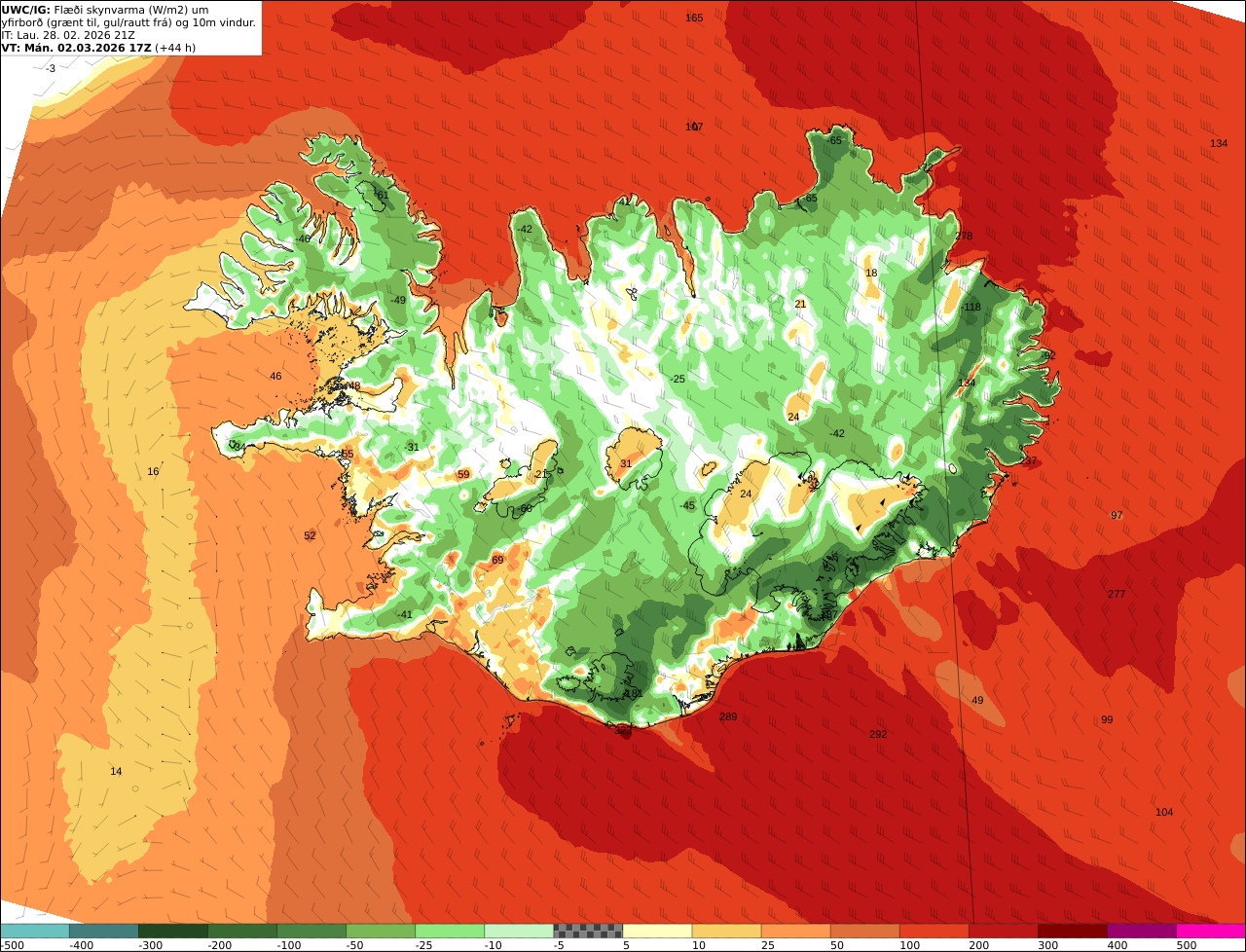This screenshot has width=1246, height=952.
Task: Click the purple 400 to 500 legend swatch
Action: 1142,931
